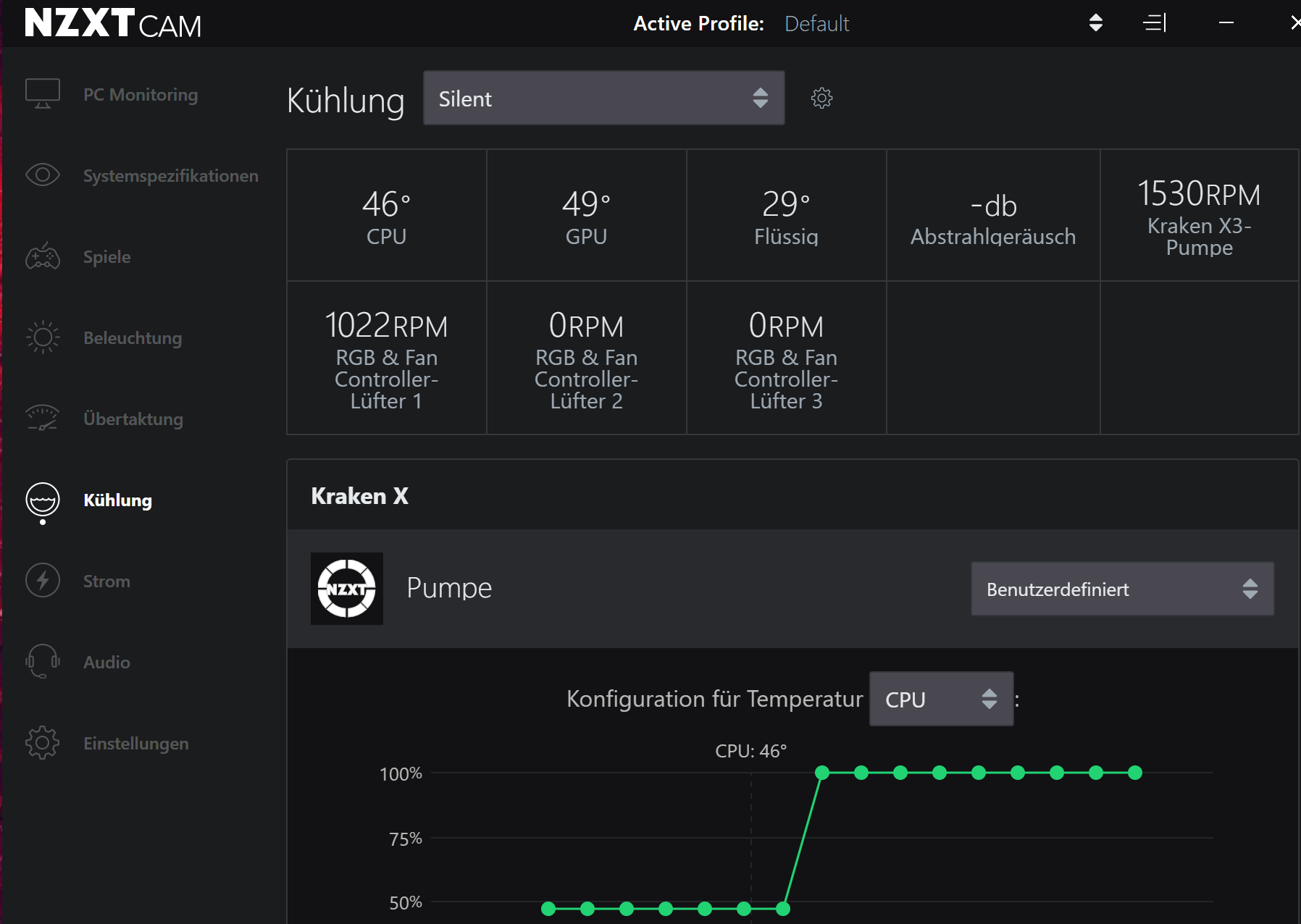Click the 49° GPU temperature tile

(587, 215)
